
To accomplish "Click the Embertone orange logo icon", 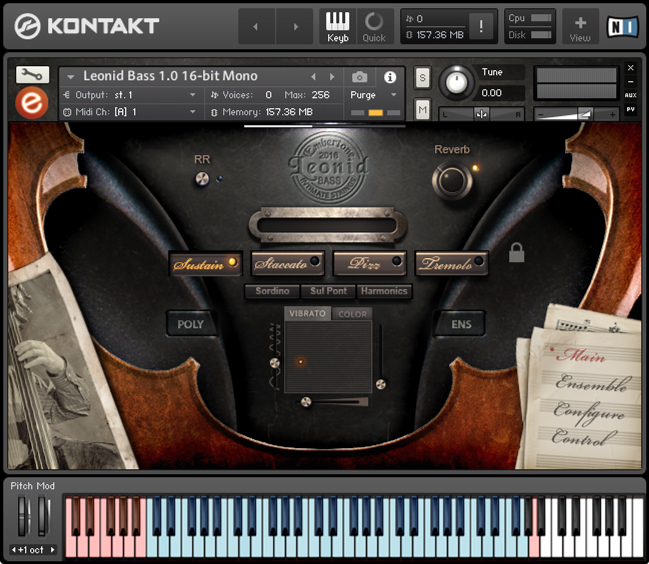I will coord(32,103).
